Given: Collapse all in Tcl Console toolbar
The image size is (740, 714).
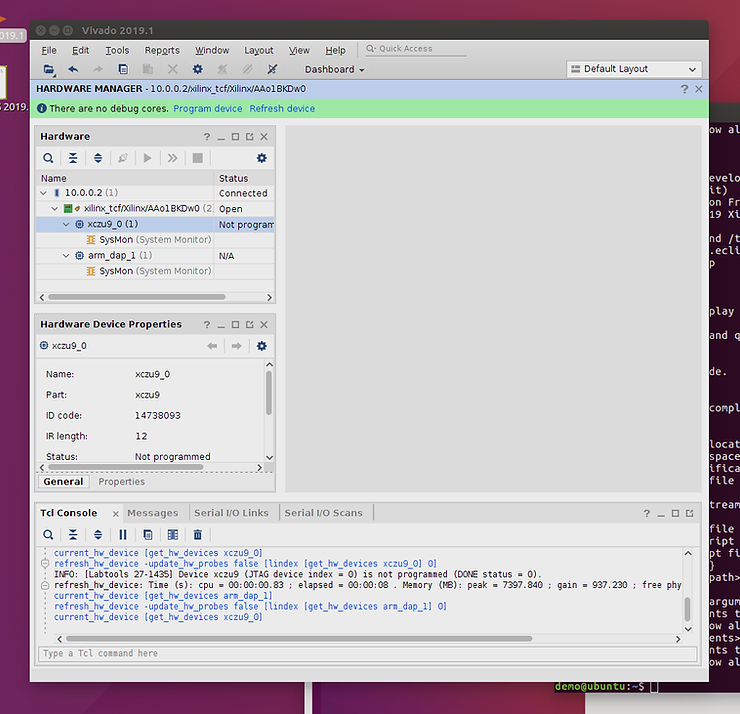Looking at the screenshot, I should click(73, 535).
